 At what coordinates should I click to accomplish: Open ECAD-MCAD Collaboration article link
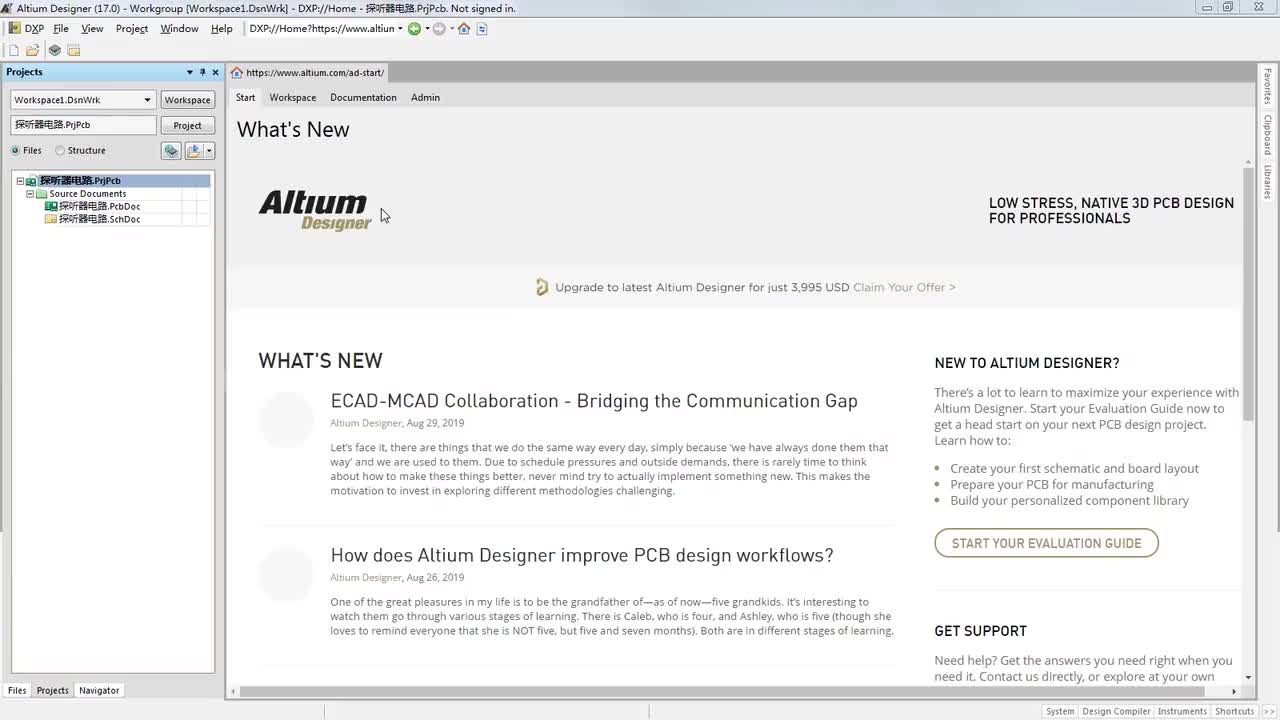coord(594,401)
